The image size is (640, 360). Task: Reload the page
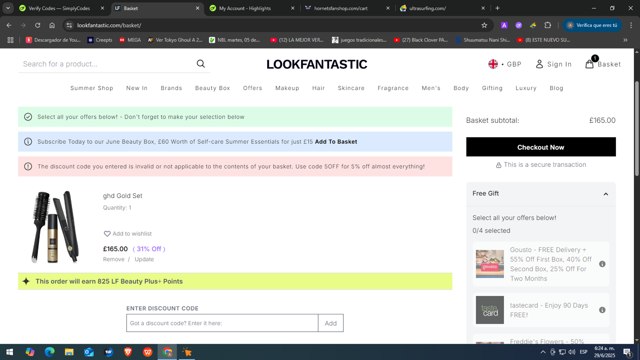point(38,25)
